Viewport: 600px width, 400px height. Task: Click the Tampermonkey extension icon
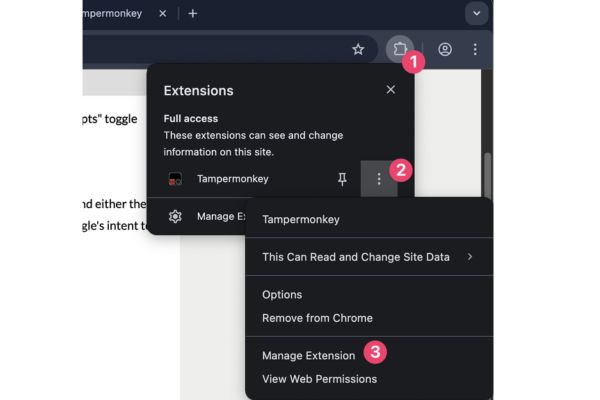[x=175, y=179]
